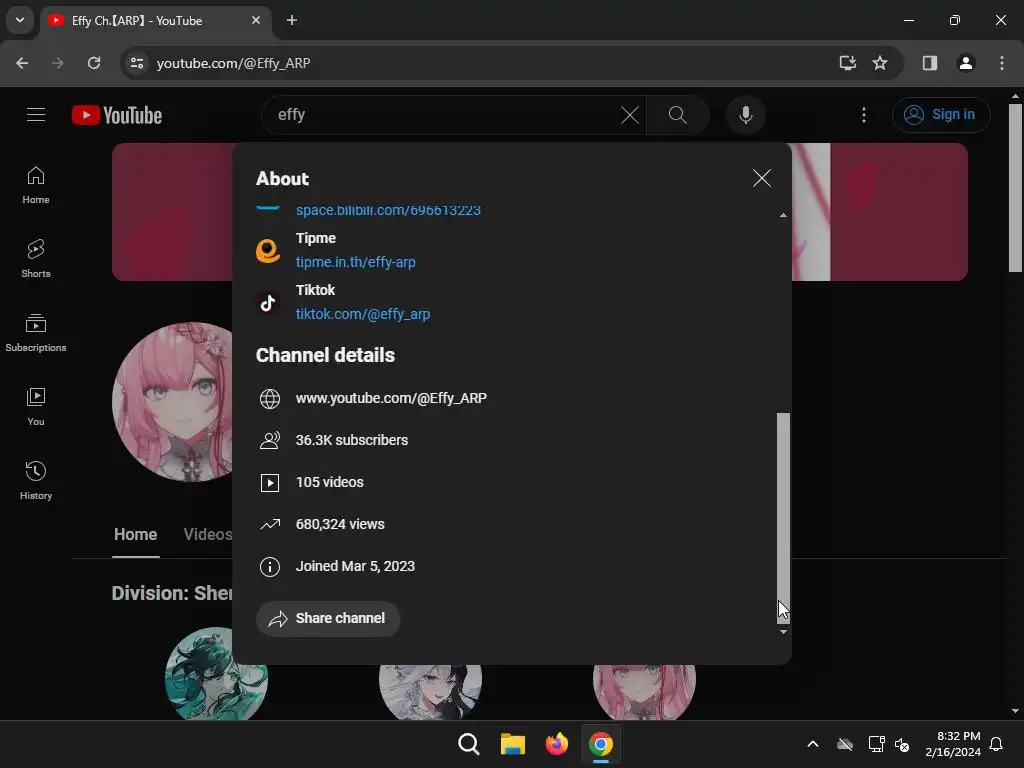
Task: Open Windows taskbar search
Action: [x=468, y=744]
